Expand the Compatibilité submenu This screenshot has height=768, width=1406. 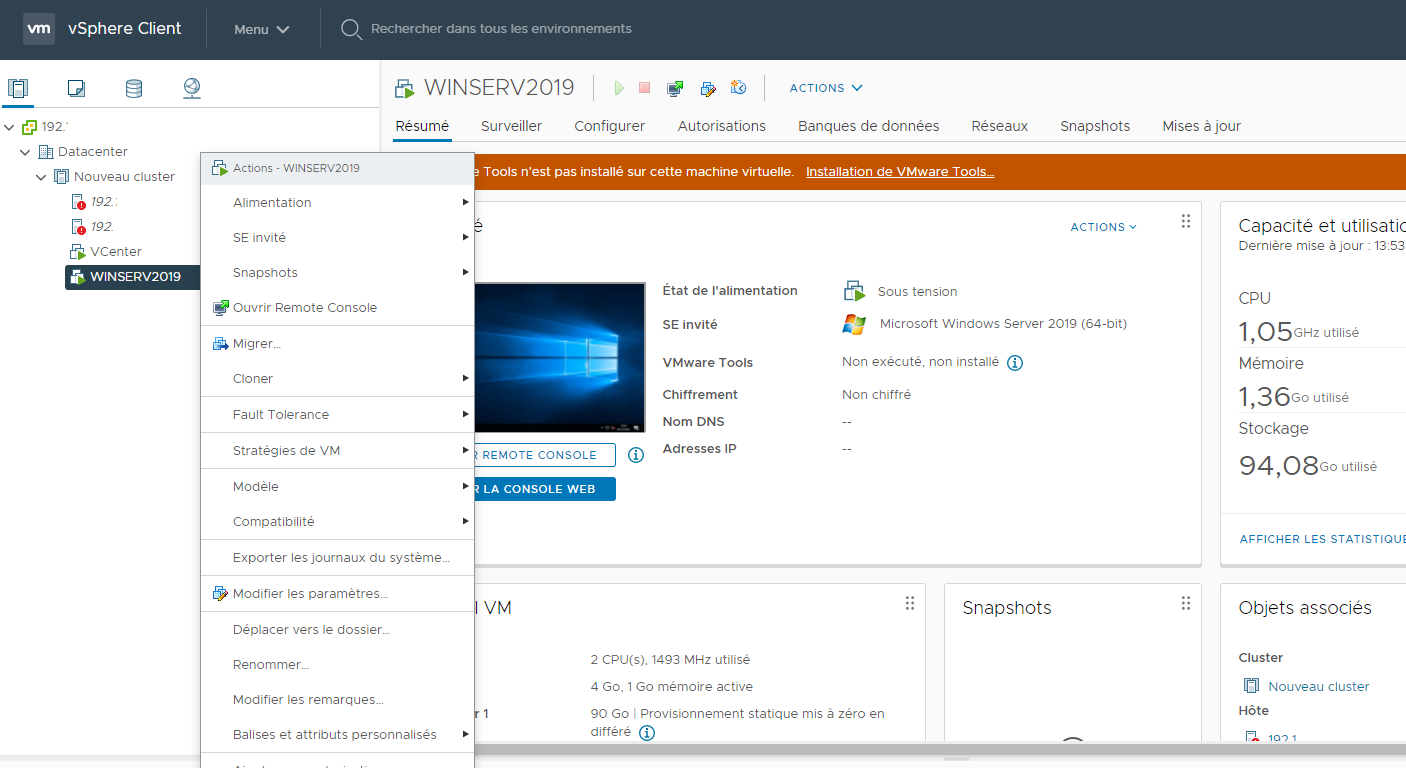click(x=337, y=522)
